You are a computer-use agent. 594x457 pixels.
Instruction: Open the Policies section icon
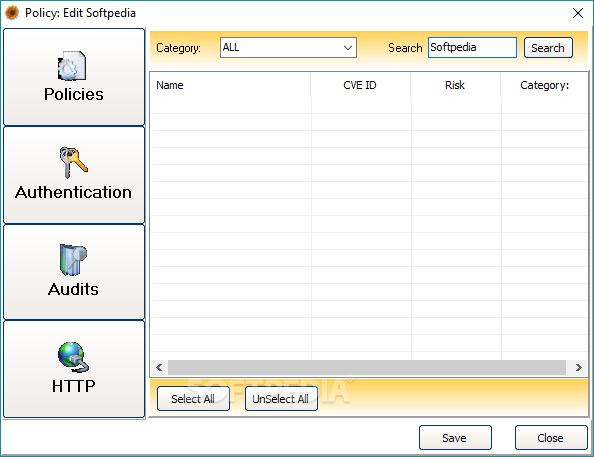pos(72,66)
